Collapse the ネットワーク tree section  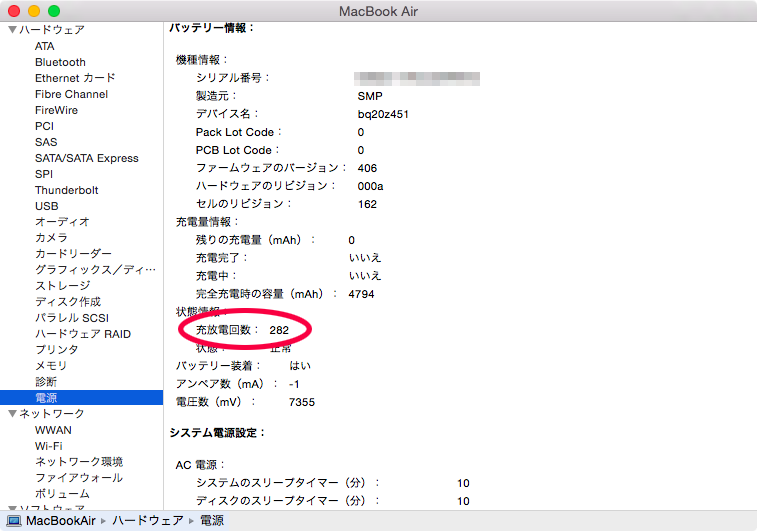point(13,414)
